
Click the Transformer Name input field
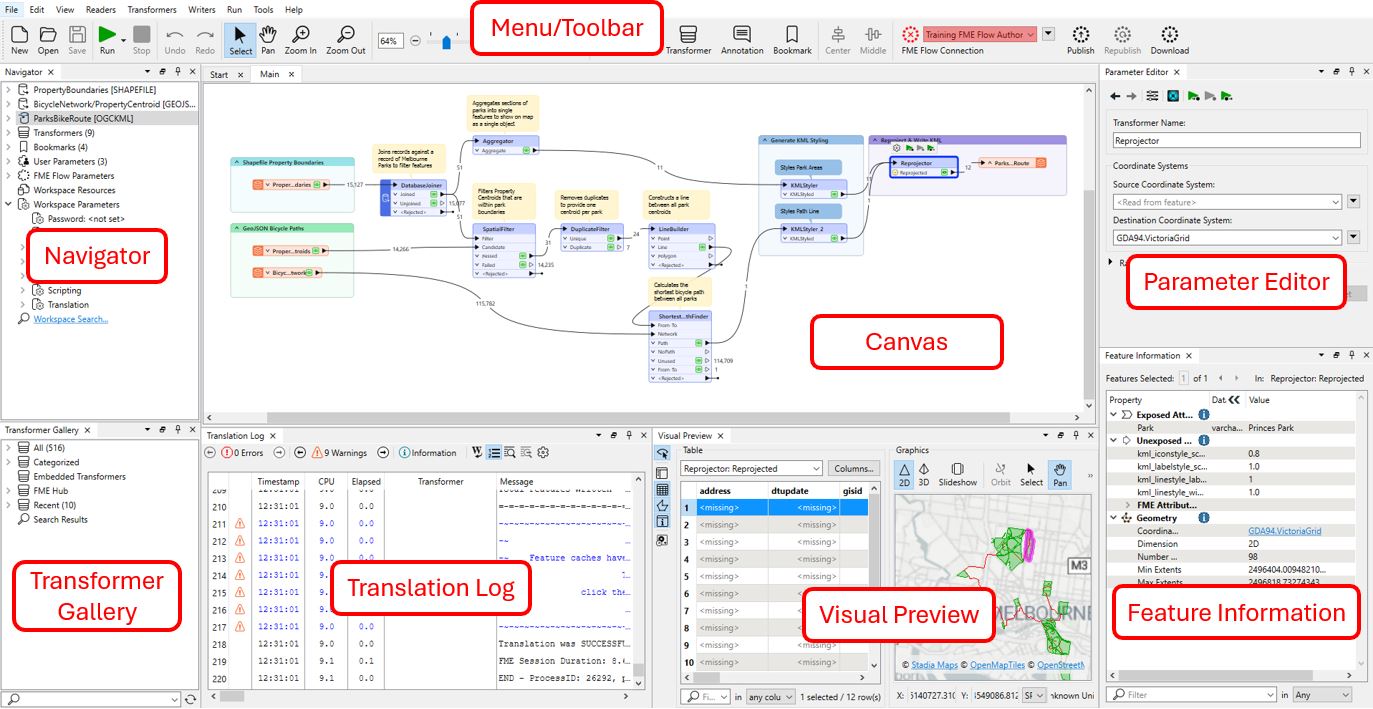[x=1237, y=141]
